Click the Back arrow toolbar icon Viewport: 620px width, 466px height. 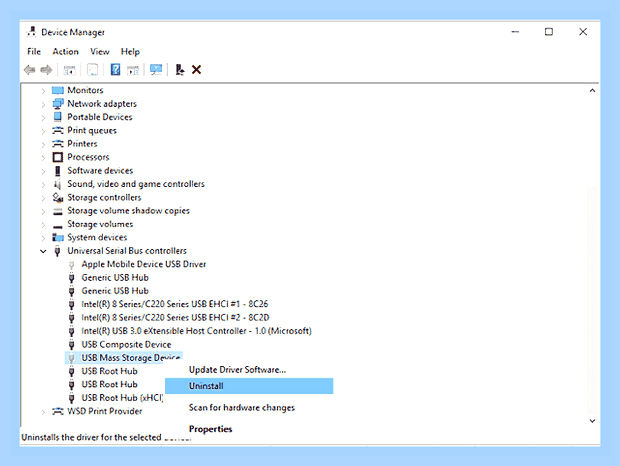(x=30, y=70)
